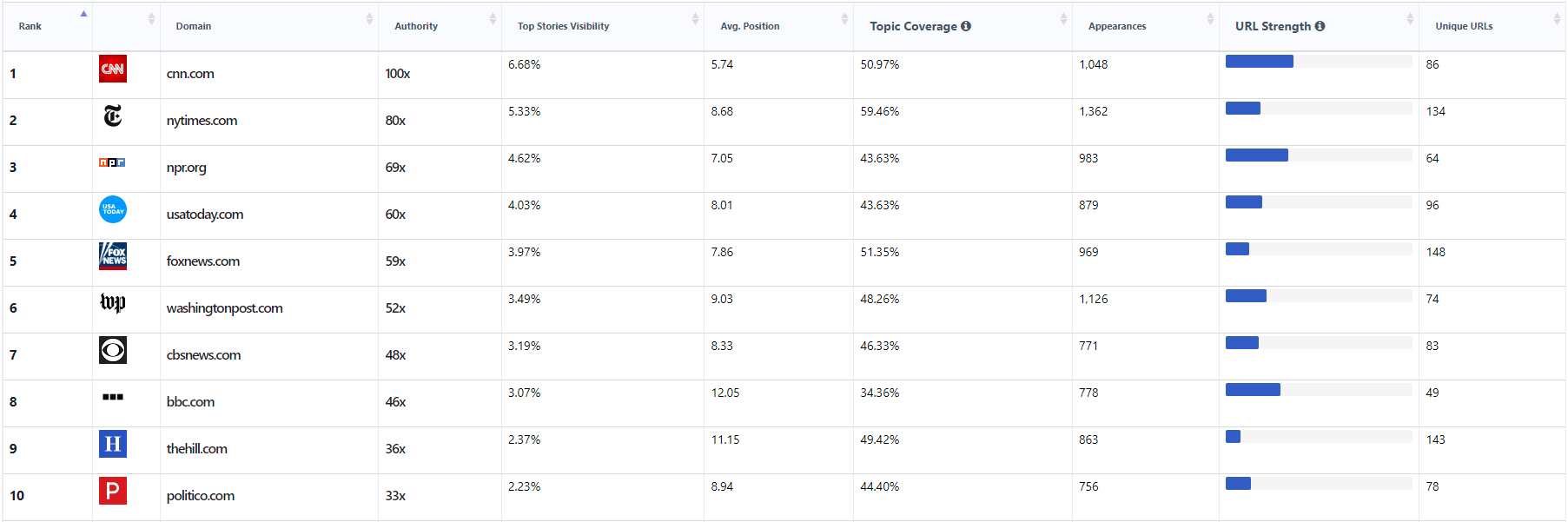This screenshot has height=522, width=1568.
Task: Click URL Strength bar for foxnews.com
Action: (x=1319, y=248)
